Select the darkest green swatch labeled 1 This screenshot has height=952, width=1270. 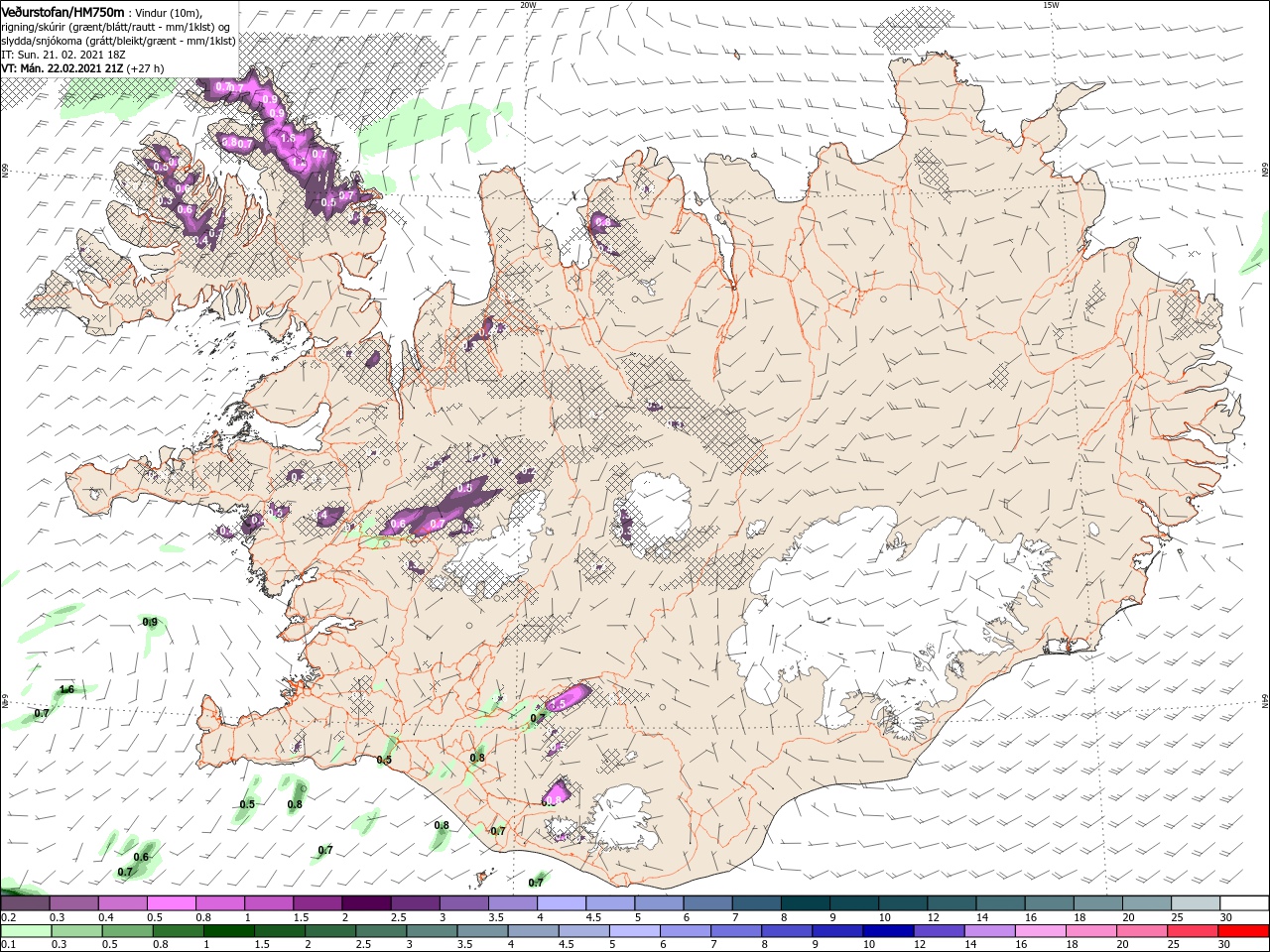pyautogui.click(x=228, y=931)
